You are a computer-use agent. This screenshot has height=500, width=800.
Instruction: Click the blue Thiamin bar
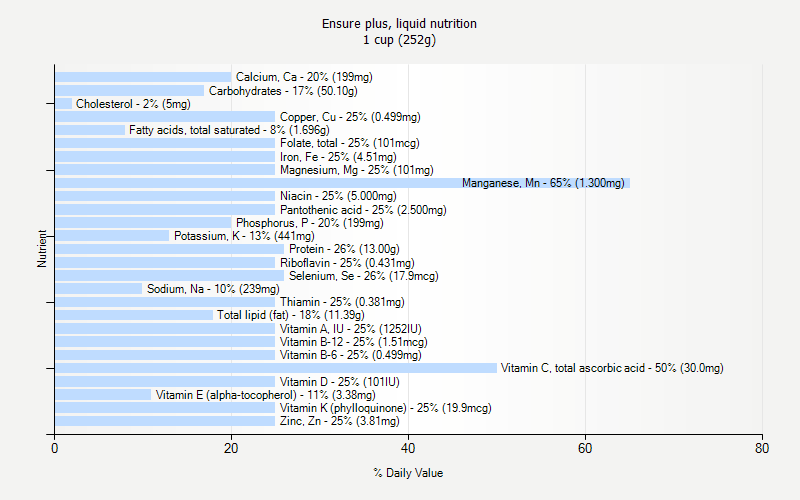[165, 302]
